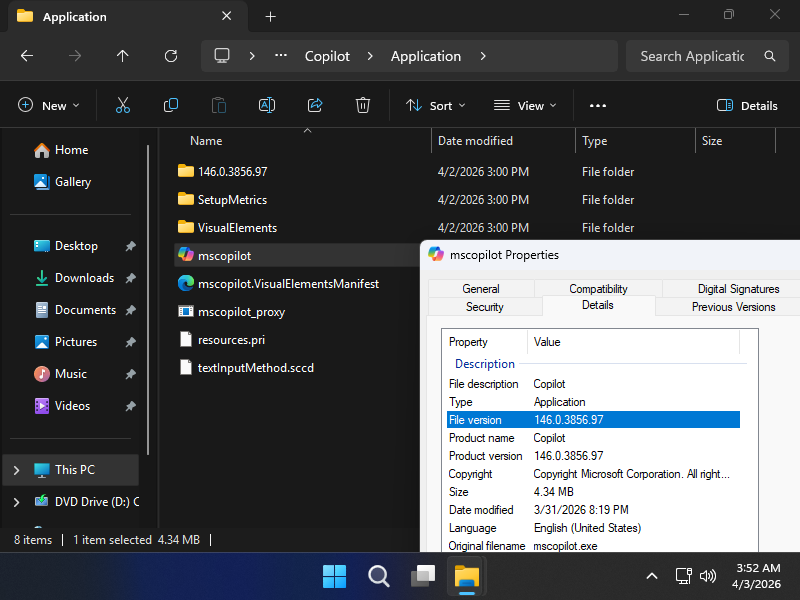Image resolution: width=800 pixels, height=600 pixels.
Task: Go up one folder level arrow
Action: tap(122, 56)
